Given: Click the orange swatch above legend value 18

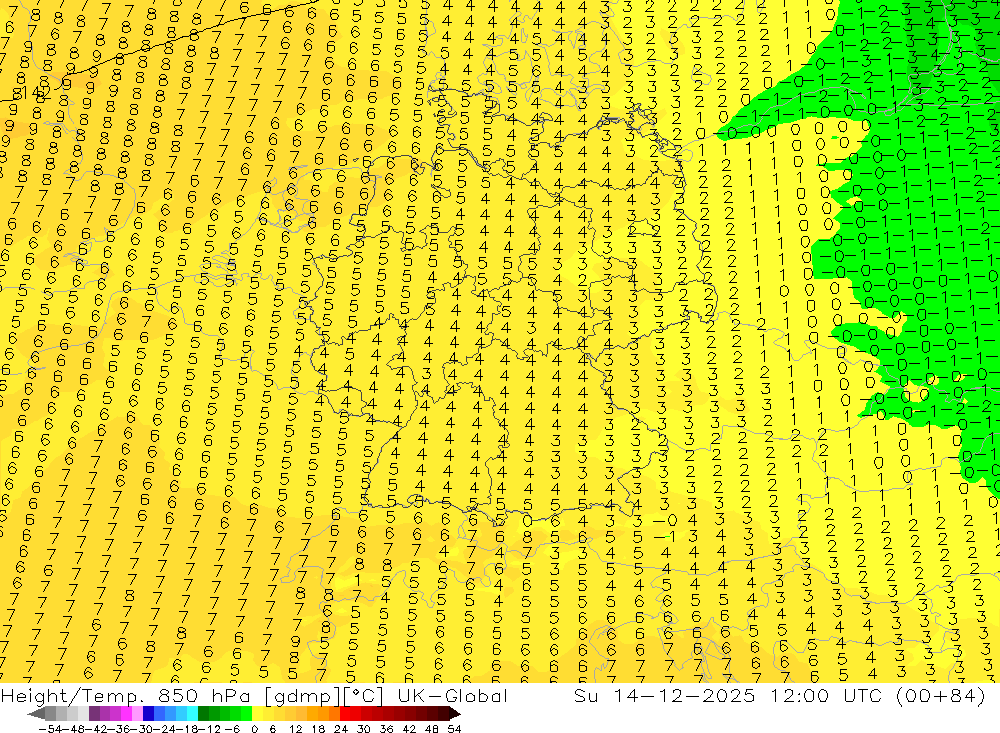Looking at the screenshot, I should pos(323,713).
